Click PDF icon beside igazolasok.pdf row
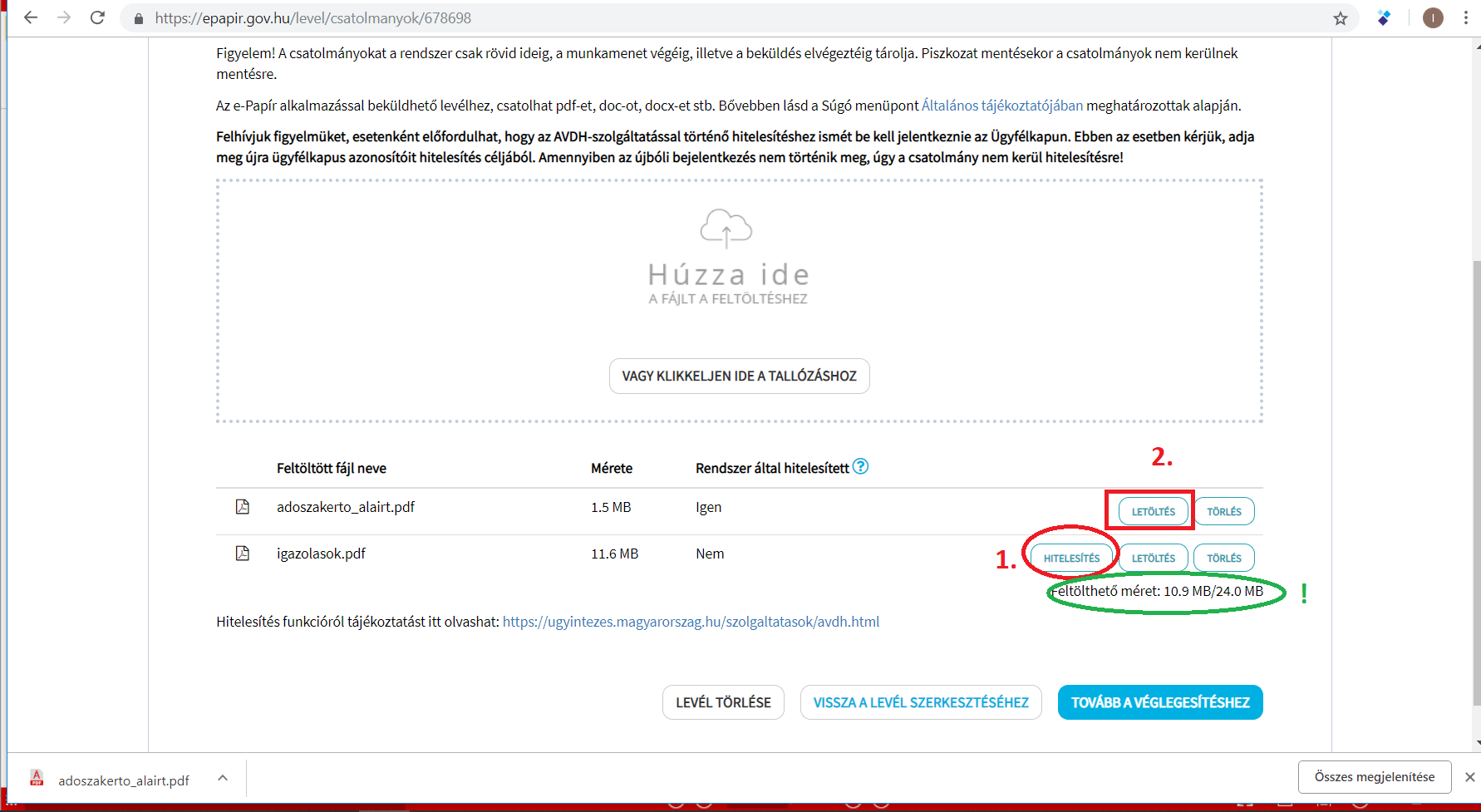Viewport: 1481px width, 812px height. pos(243,554)
